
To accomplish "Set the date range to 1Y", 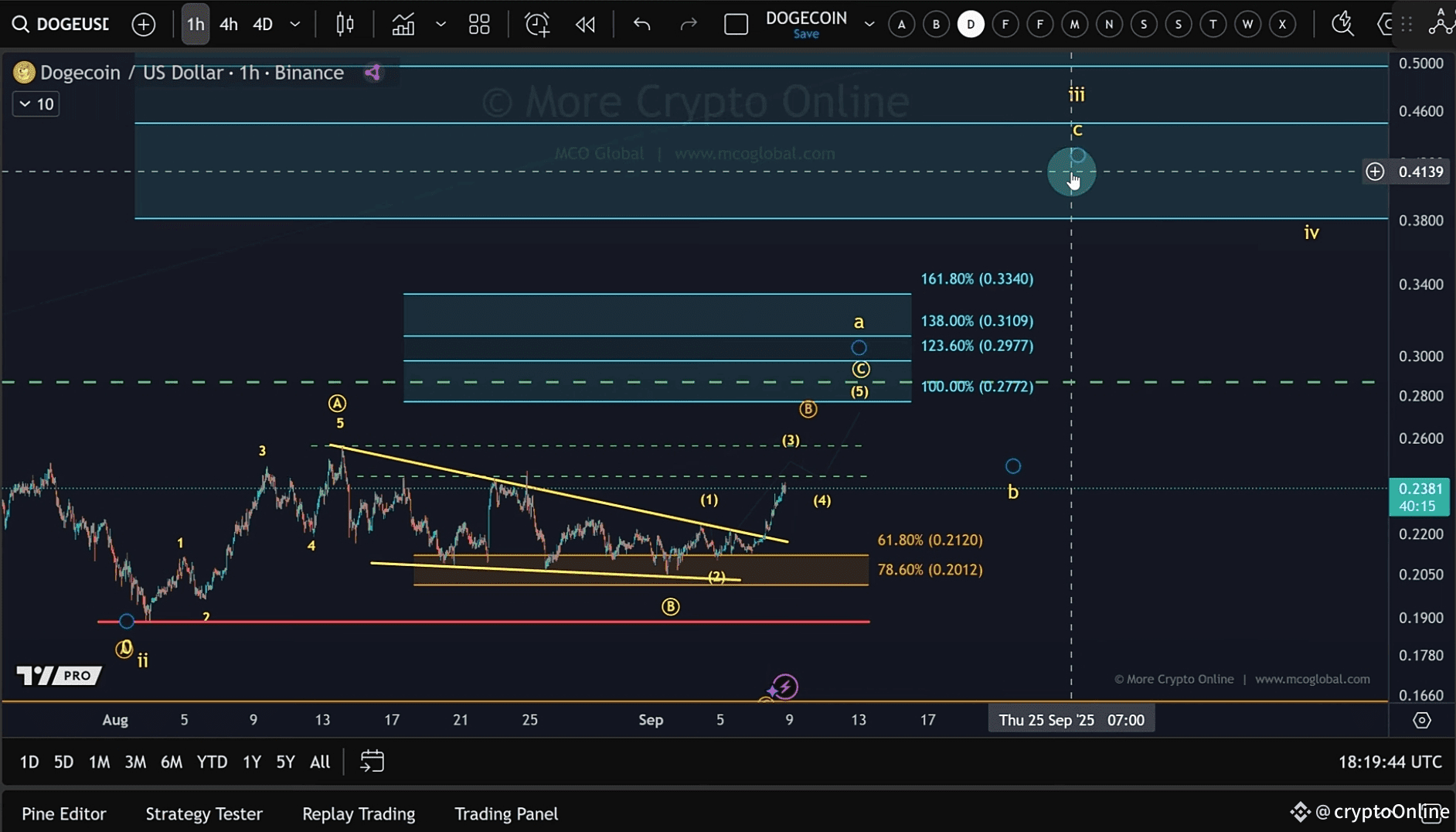I will pos(252,762).
